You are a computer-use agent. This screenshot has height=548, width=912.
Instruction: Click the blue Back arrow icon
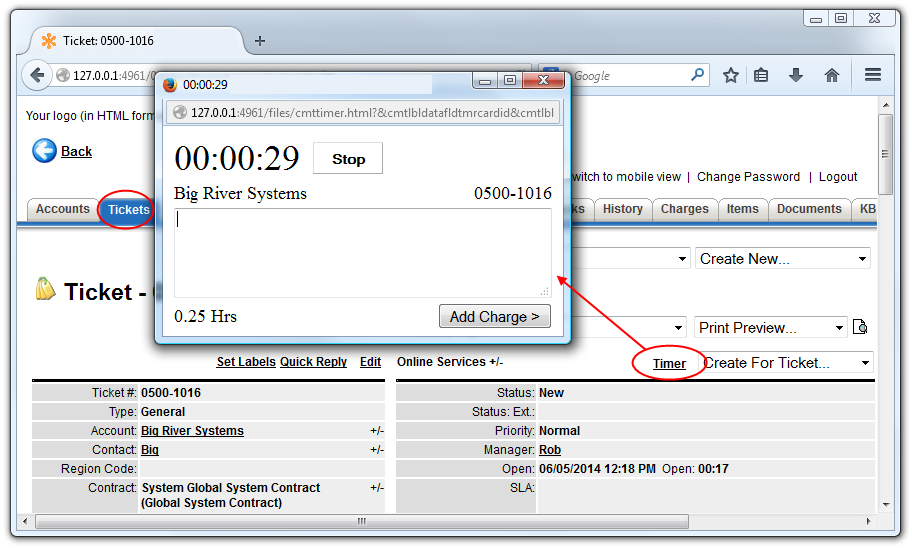click(x=44, y=151)
